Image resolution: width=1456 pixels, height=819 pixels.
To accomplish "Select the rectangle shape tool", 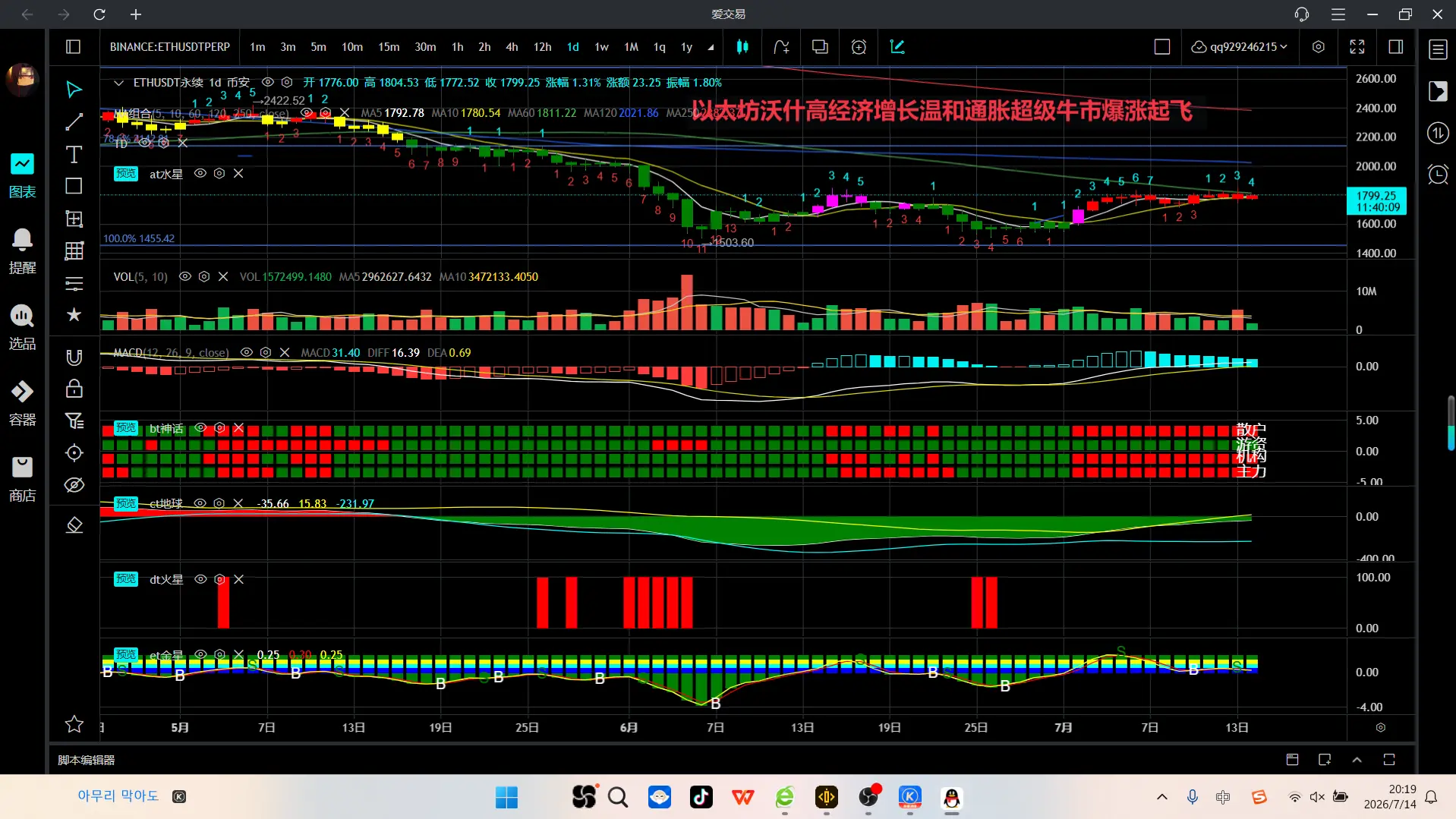I will pos(74,187).
